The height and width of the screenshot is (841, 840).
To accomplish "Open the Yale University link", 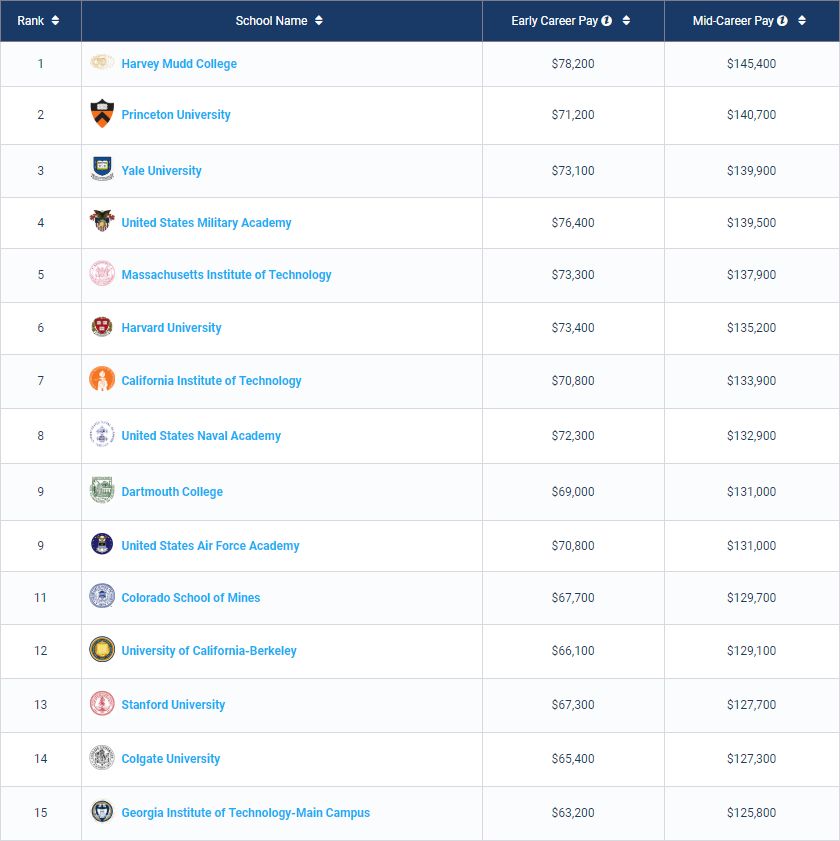I will point(161,171).
